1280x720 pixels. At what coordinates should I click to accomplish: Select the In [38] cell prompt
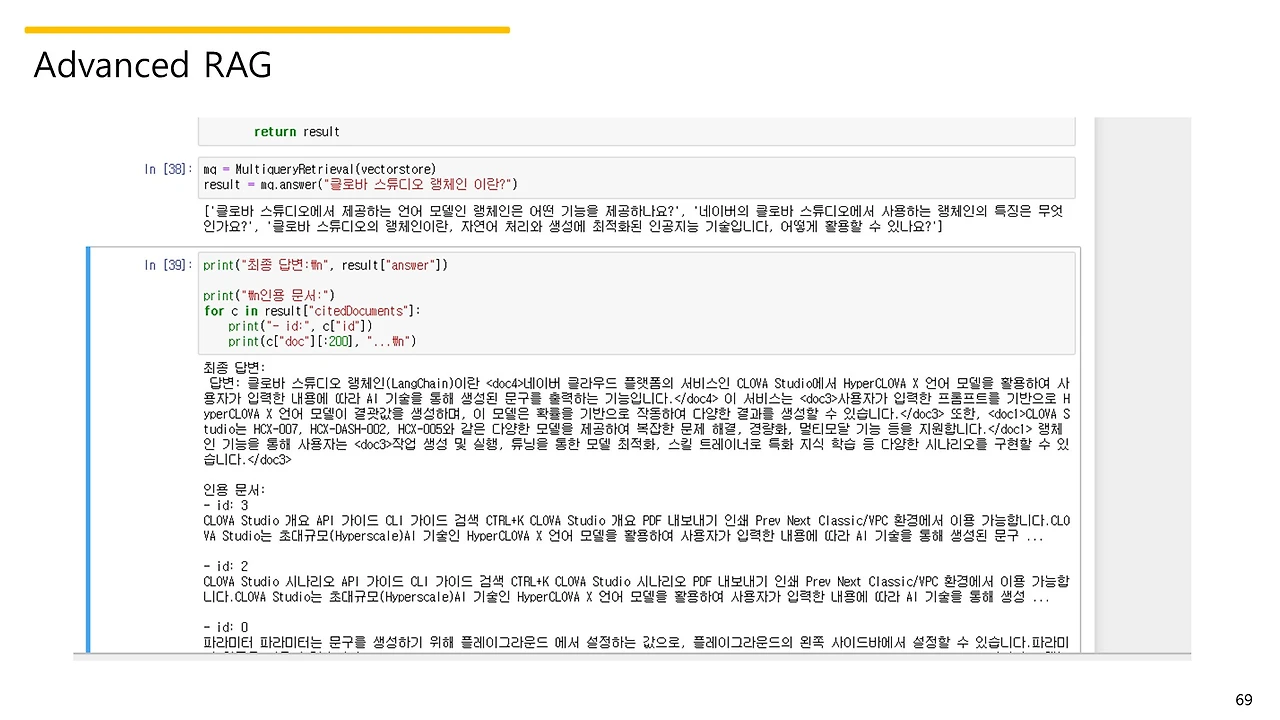point(167,169)
